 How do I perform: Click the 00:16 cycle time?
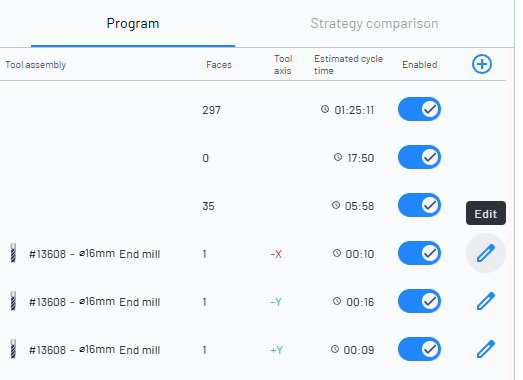(x=360, y=302)
